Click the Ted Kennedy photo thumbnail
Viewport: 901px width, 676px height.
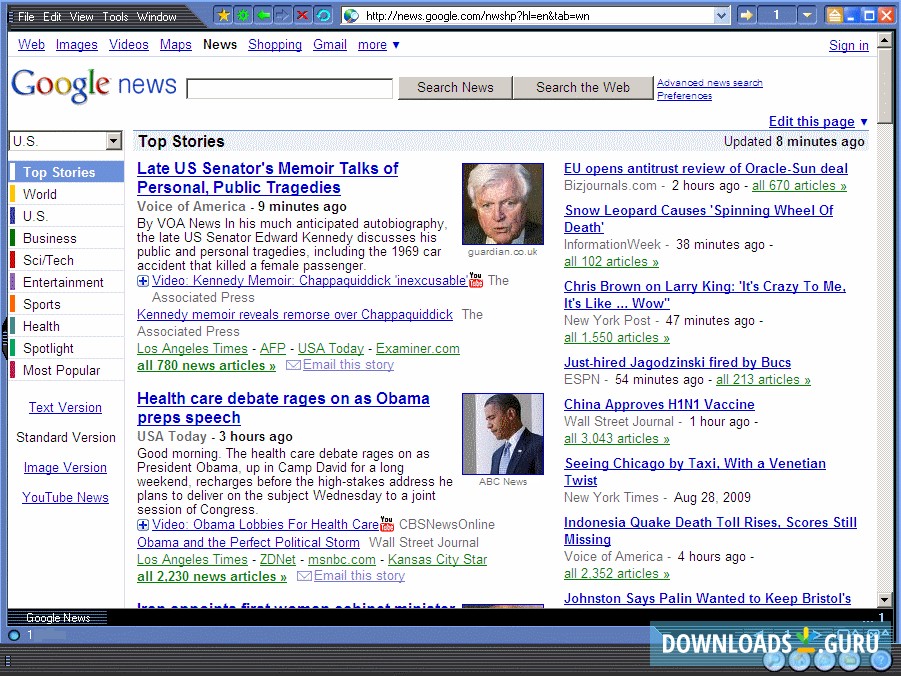point(503,204)
